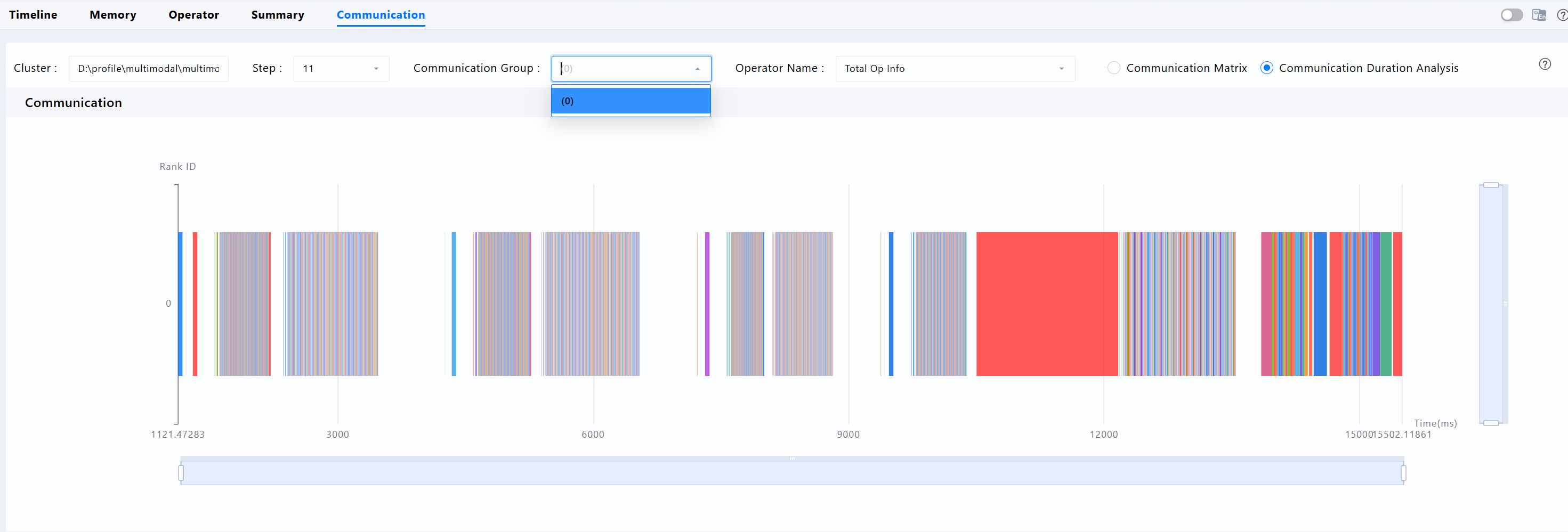Toggle the switch in the top header bar

click(1512, 14)
